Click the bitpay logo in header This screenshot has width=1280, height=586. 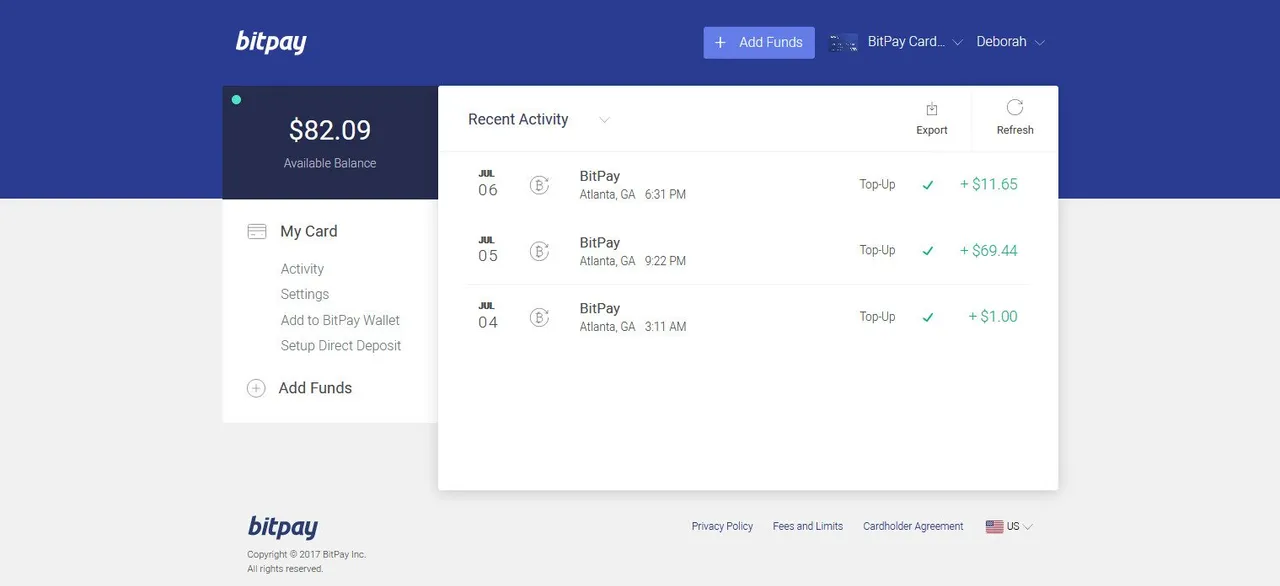click(x=271, y=42)
